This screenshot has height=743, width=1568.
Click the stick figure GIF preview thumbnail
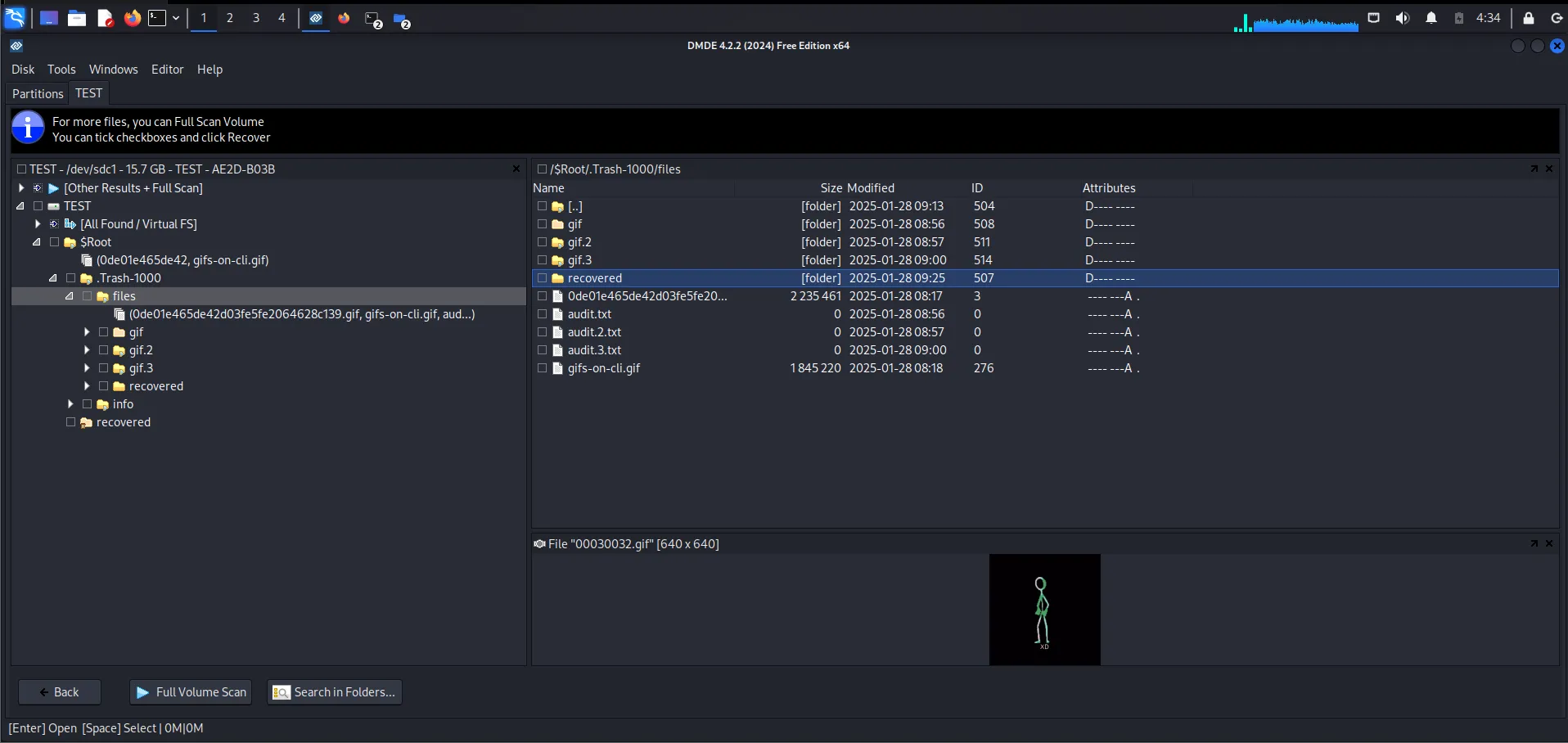pyautogui.click(x=1044, y=610)
